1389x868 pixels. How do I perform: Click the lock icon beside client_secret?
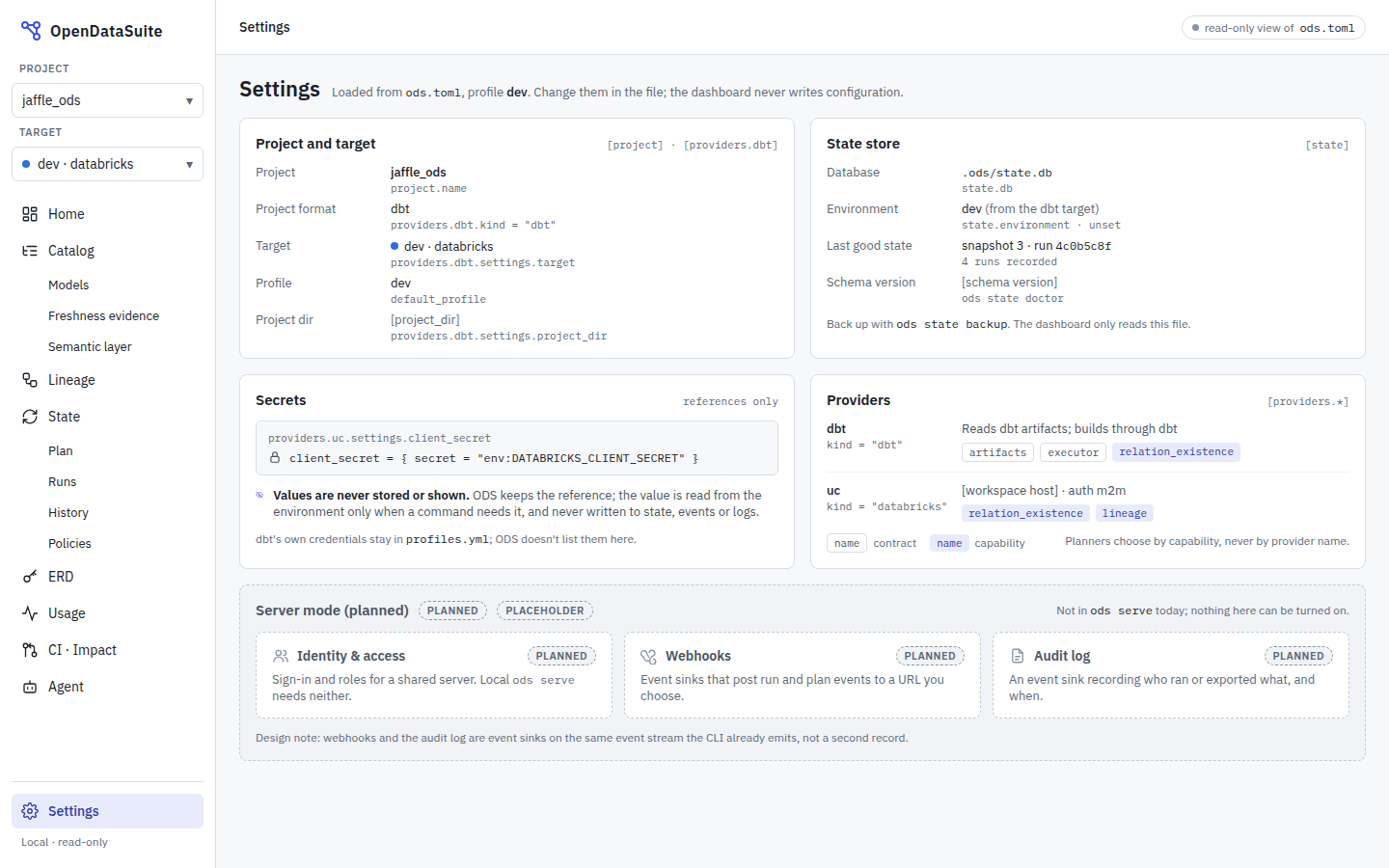275,458
